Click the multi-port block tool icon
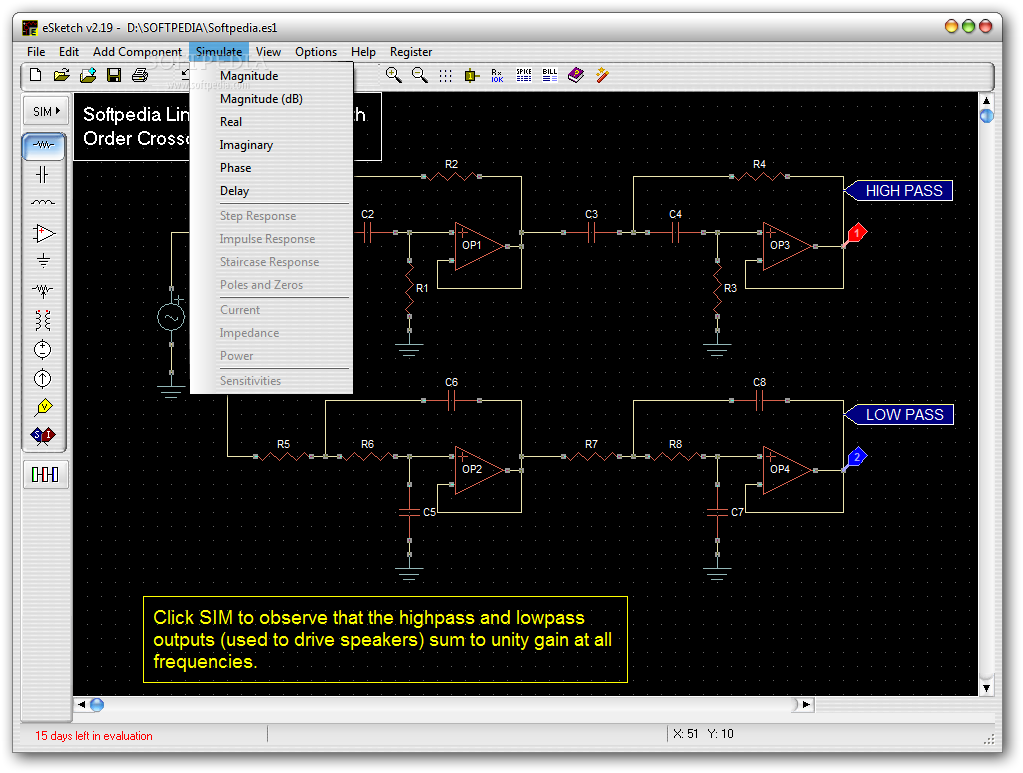1023x773 pixels. (45, 474)
